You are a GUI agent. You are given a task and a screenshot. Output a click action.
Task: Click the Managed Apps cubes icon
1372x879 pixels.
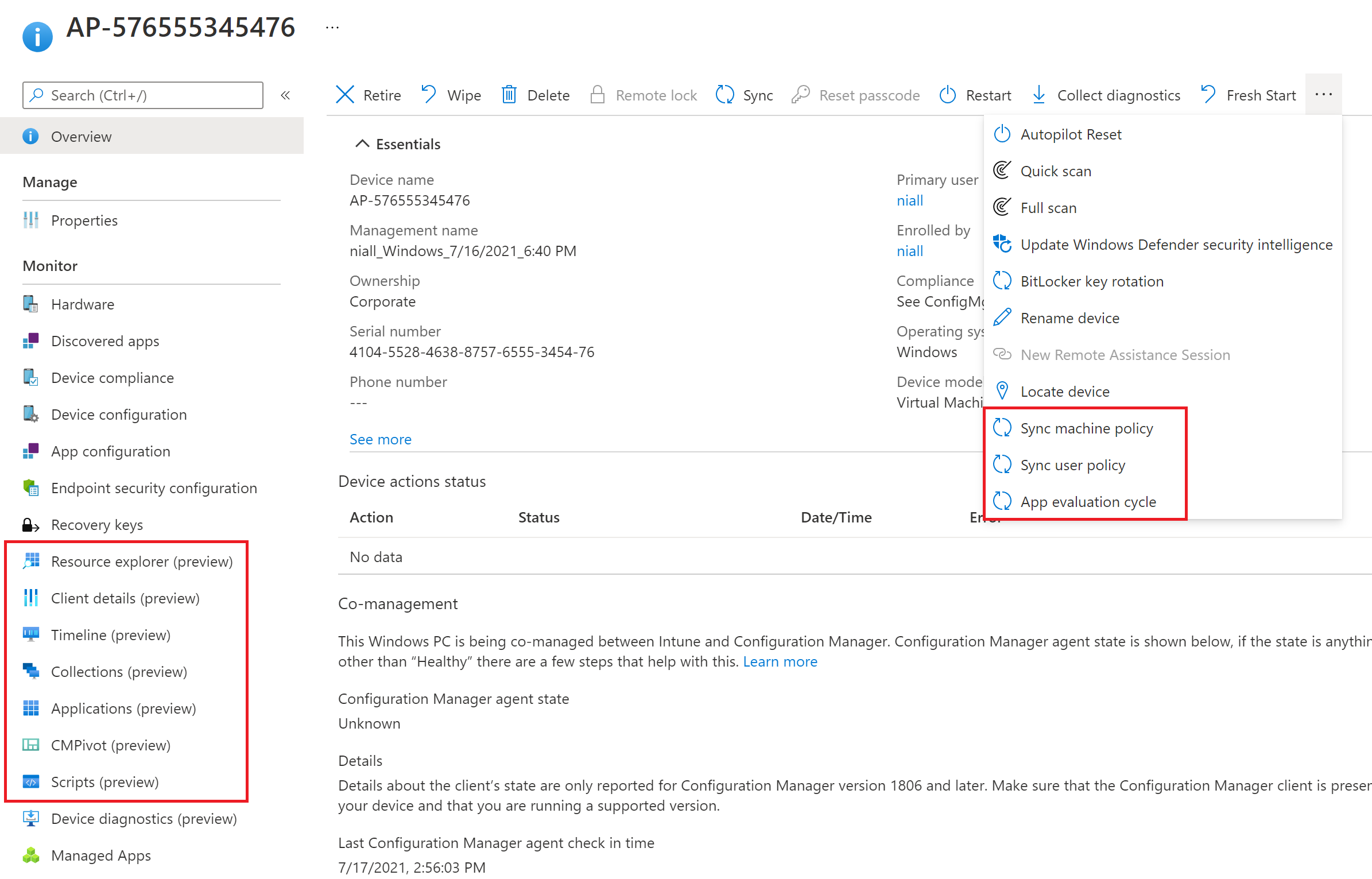pyautogui.click(x=31, y=855)
